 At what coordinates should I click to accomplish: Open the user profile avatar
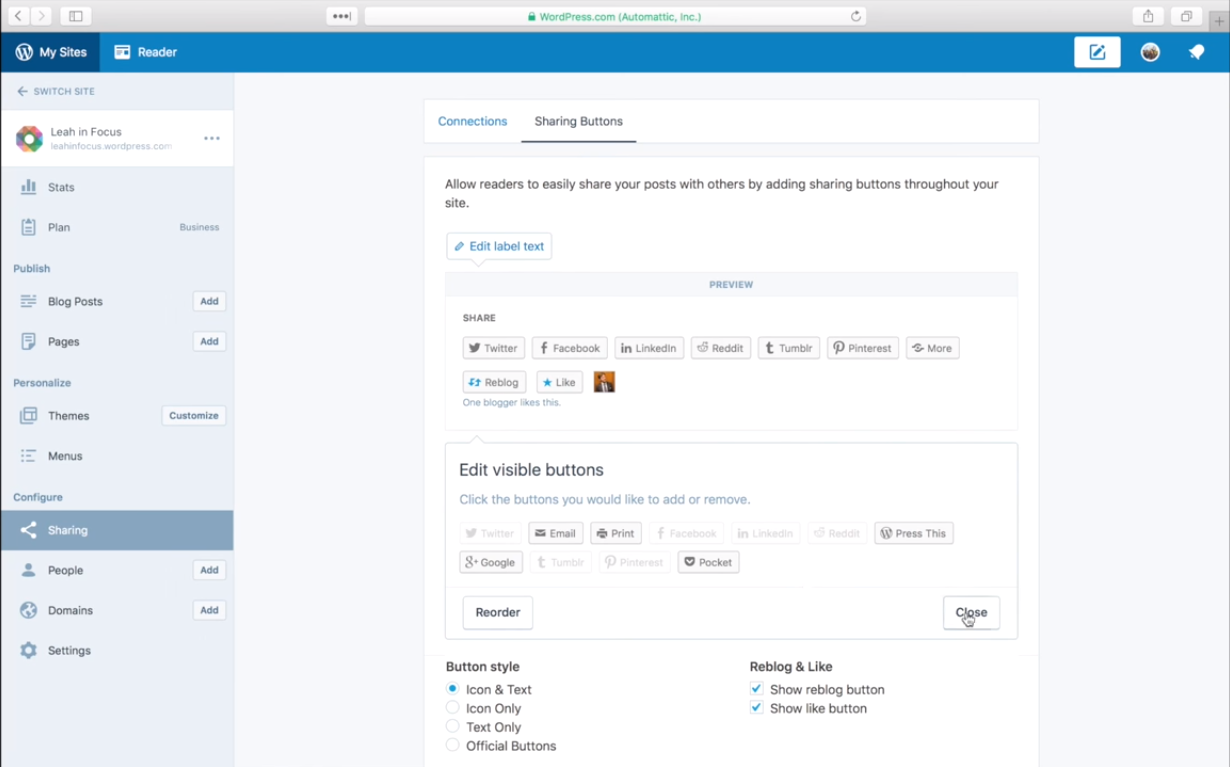[1150, 52]
